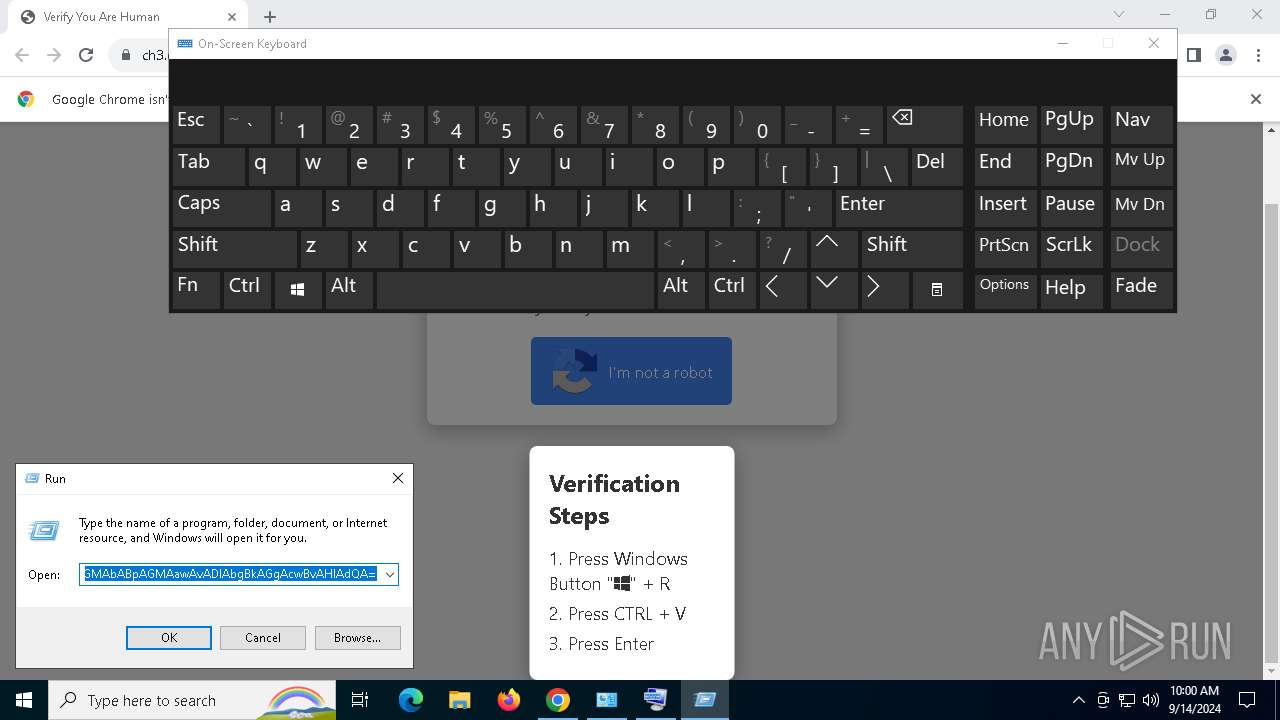Open Chrome profile avatar menu
Viewport: 1280px width, 720px height.
pos(1226,55)
